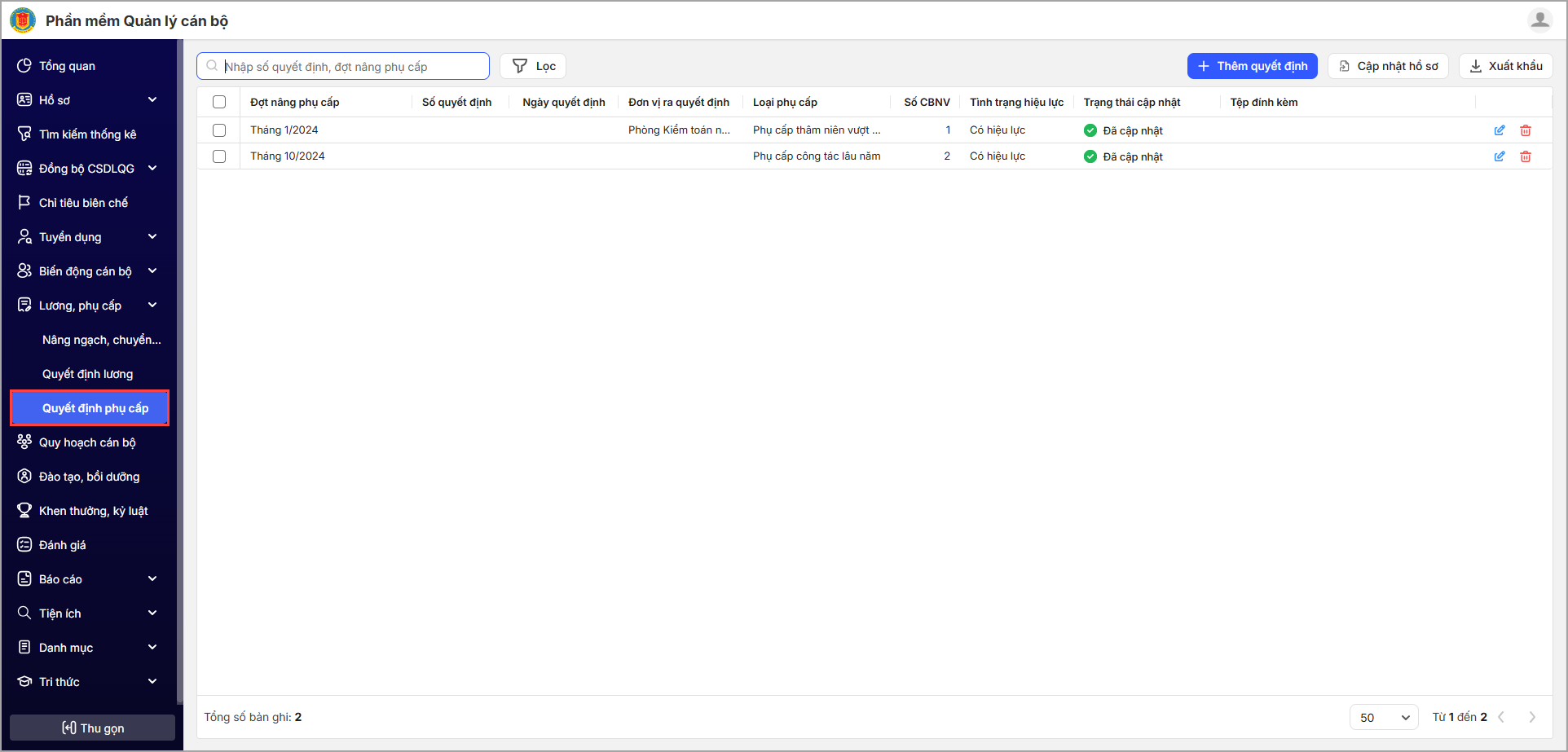The image size is (1568, 752).
Task: Open Tổng quan from the sidebar
Action: (x=67, y=66)
